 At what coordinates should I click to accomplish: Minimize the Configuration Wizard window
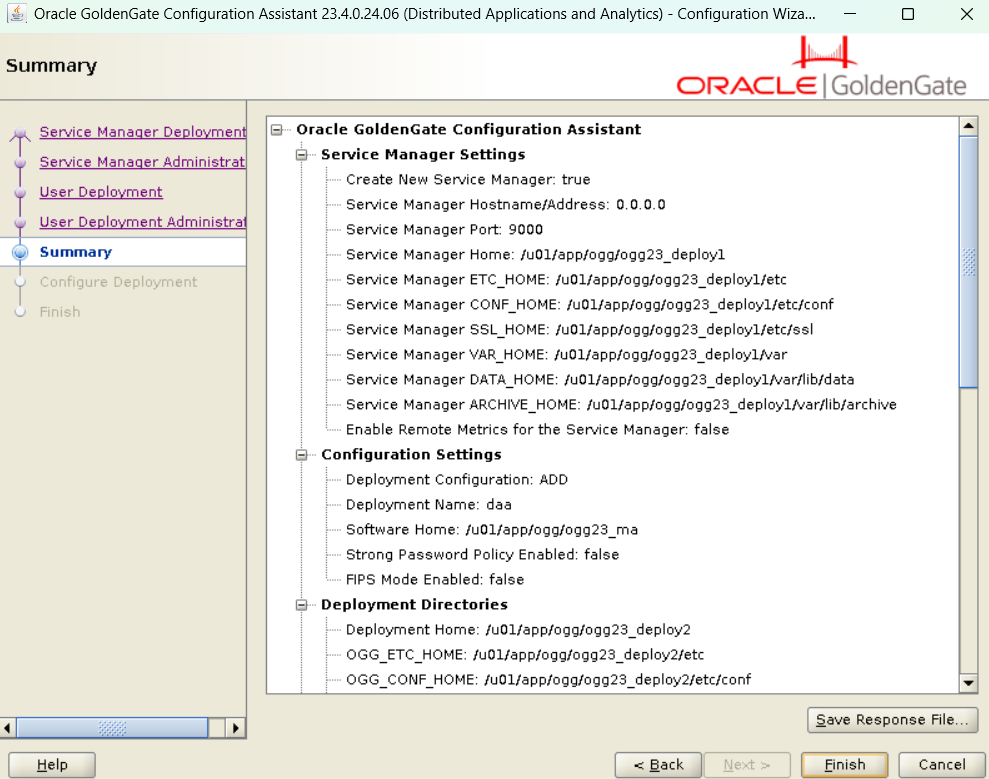[x=850, y=14]
